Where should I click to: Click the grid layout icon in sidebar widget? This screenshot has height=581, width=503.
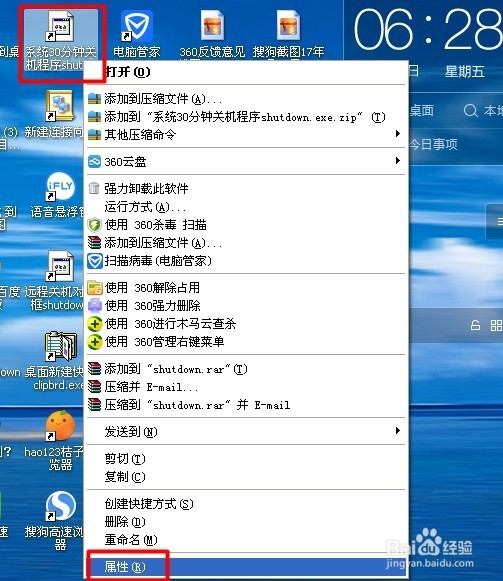[496, 325]
